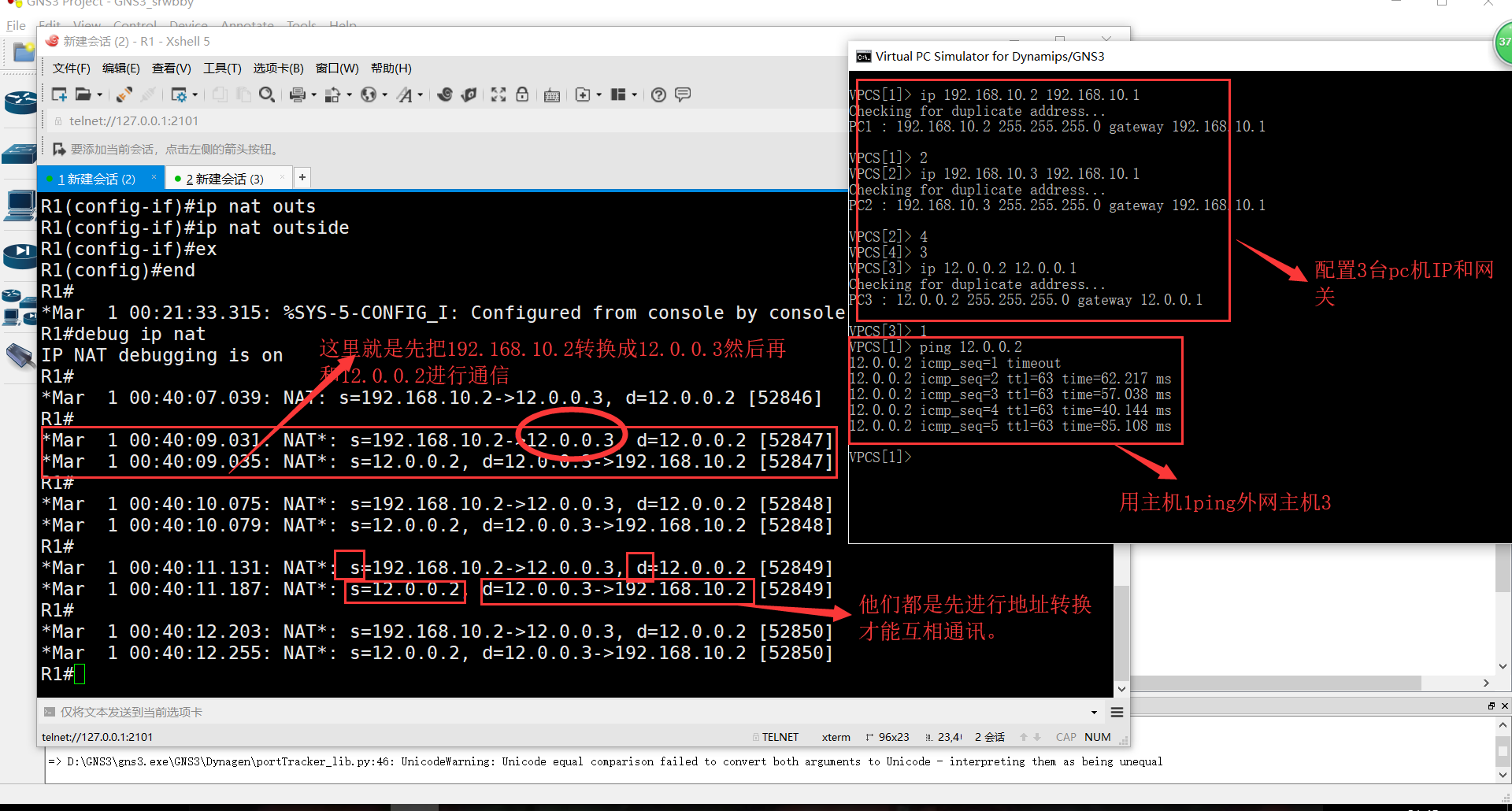The image size is (1512, 811).
Task: Expand the Font icon dropdown arrow
Action: 420,95
